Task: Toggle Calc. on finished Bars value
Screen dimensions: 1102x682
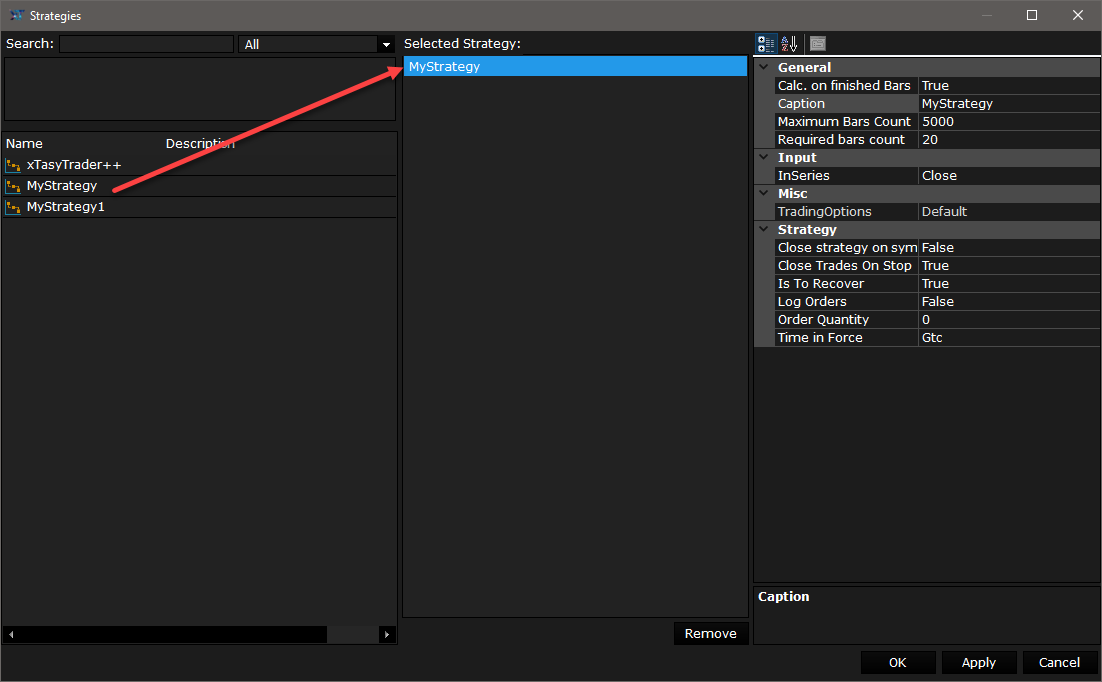Action: pos(1008,85)
